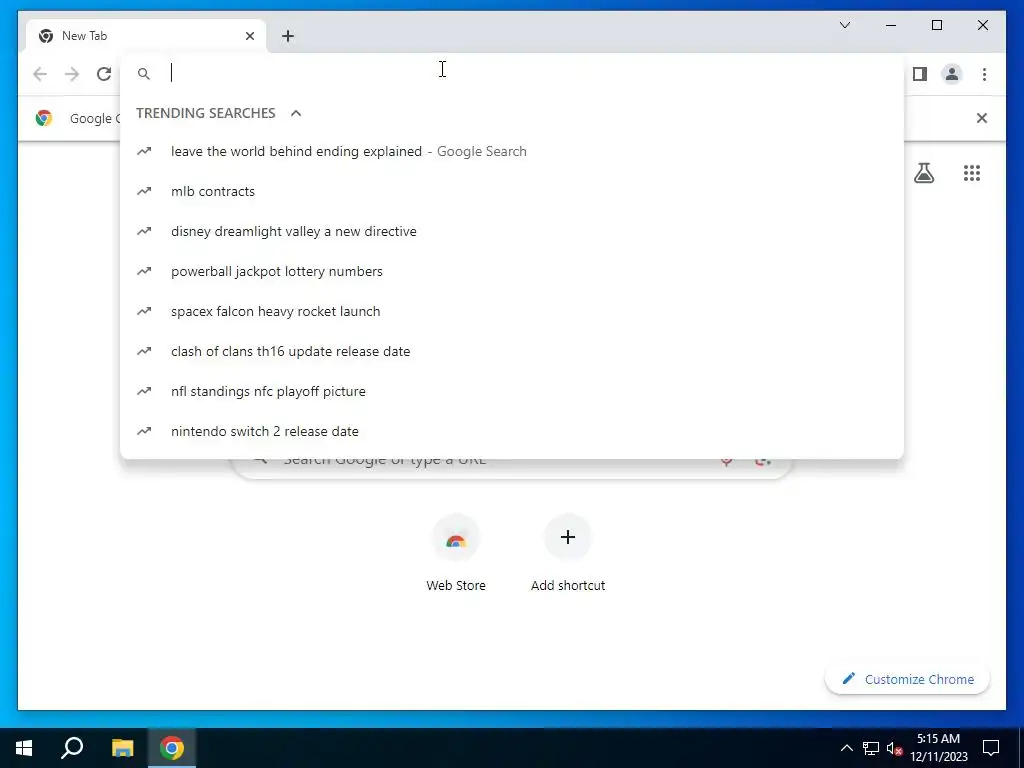Select 'spacex falcon heavy rocket launch' suggestion
This screenshot has height=768, width=1024.
tap(512, 312)
